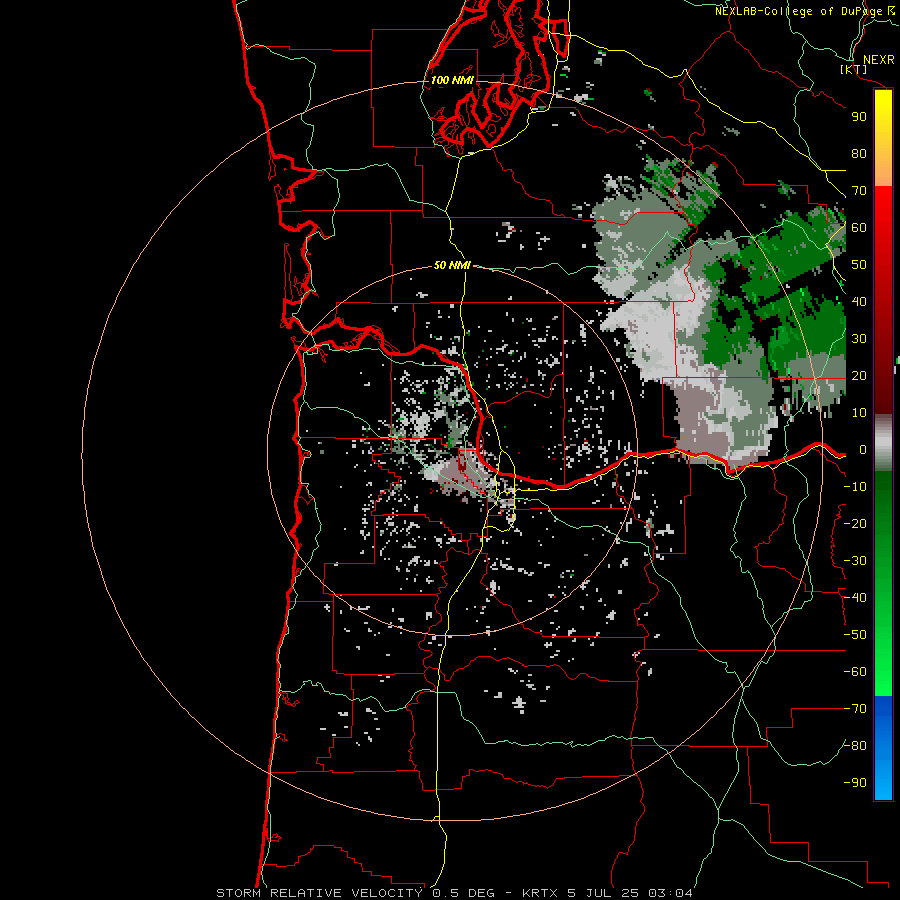
Task: Click the [KT] units label
Action: tap(853, 69)
